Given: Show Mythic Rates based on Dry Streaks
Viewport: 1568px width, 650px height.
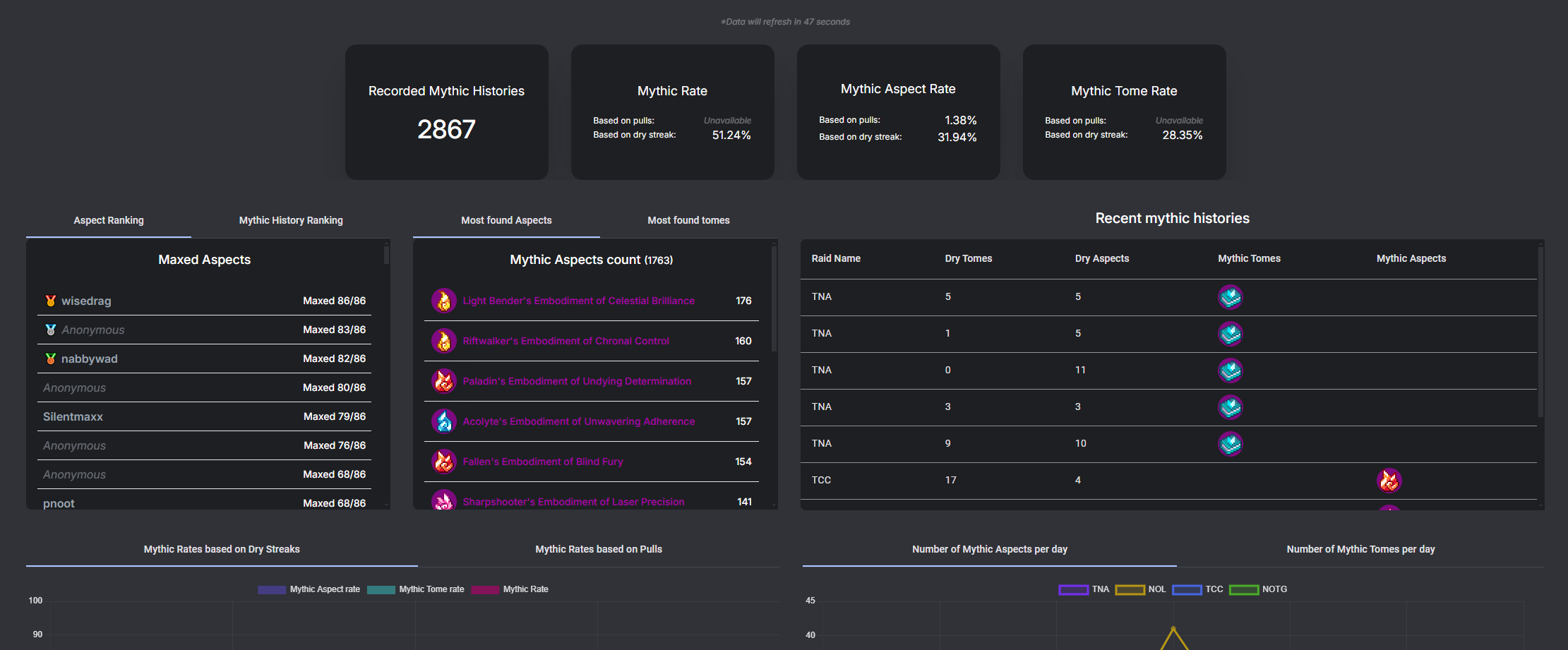Looking at the screenshot, I should click(222, 549).
